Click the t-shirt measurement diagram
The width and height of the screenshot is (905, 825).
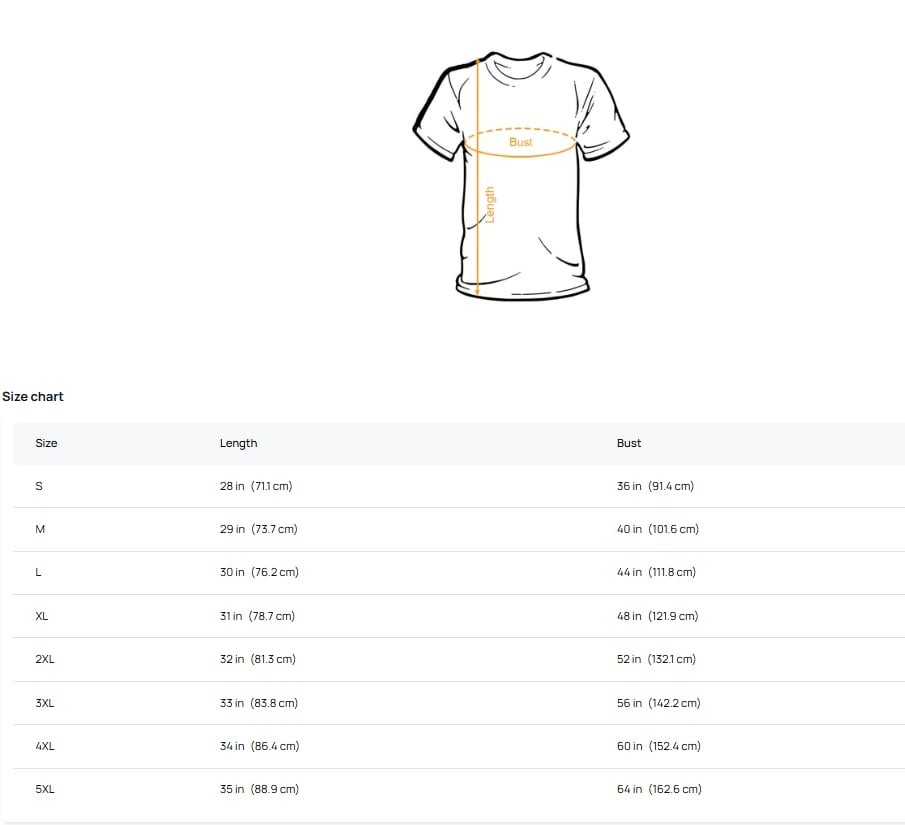pos(521,175)
